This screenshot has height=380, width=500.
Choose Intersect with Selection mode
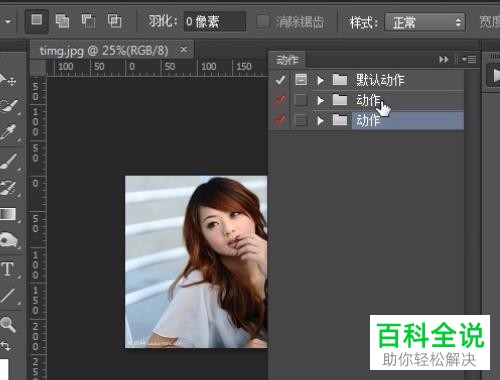click(114, 21)
